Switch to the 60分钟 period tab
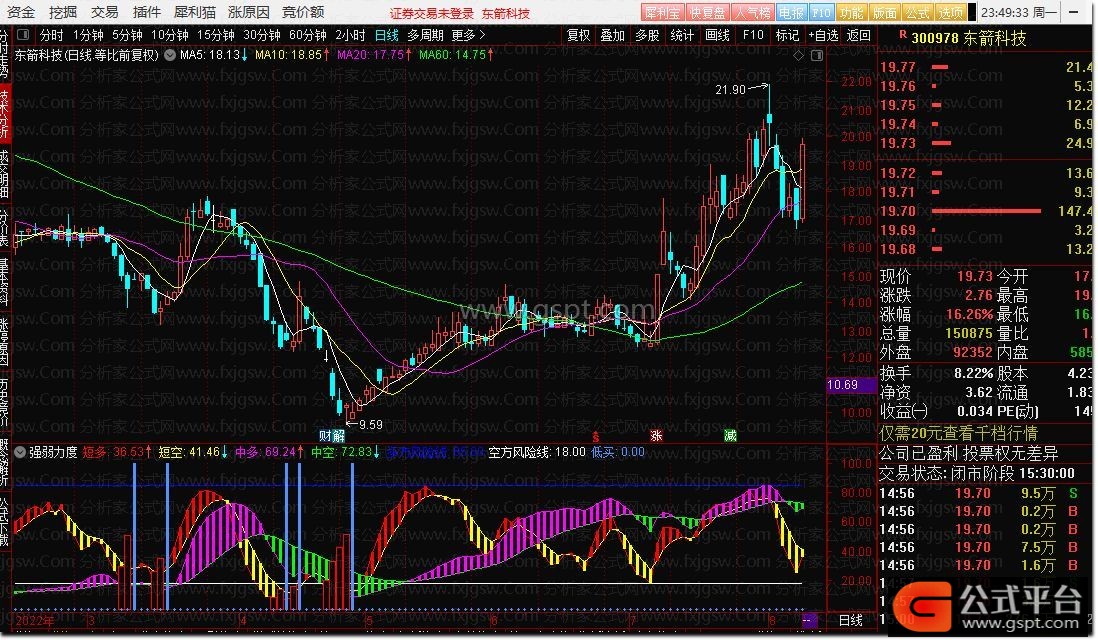The width and height of the screenshot is (1098, 640). [x=308, y=35]
